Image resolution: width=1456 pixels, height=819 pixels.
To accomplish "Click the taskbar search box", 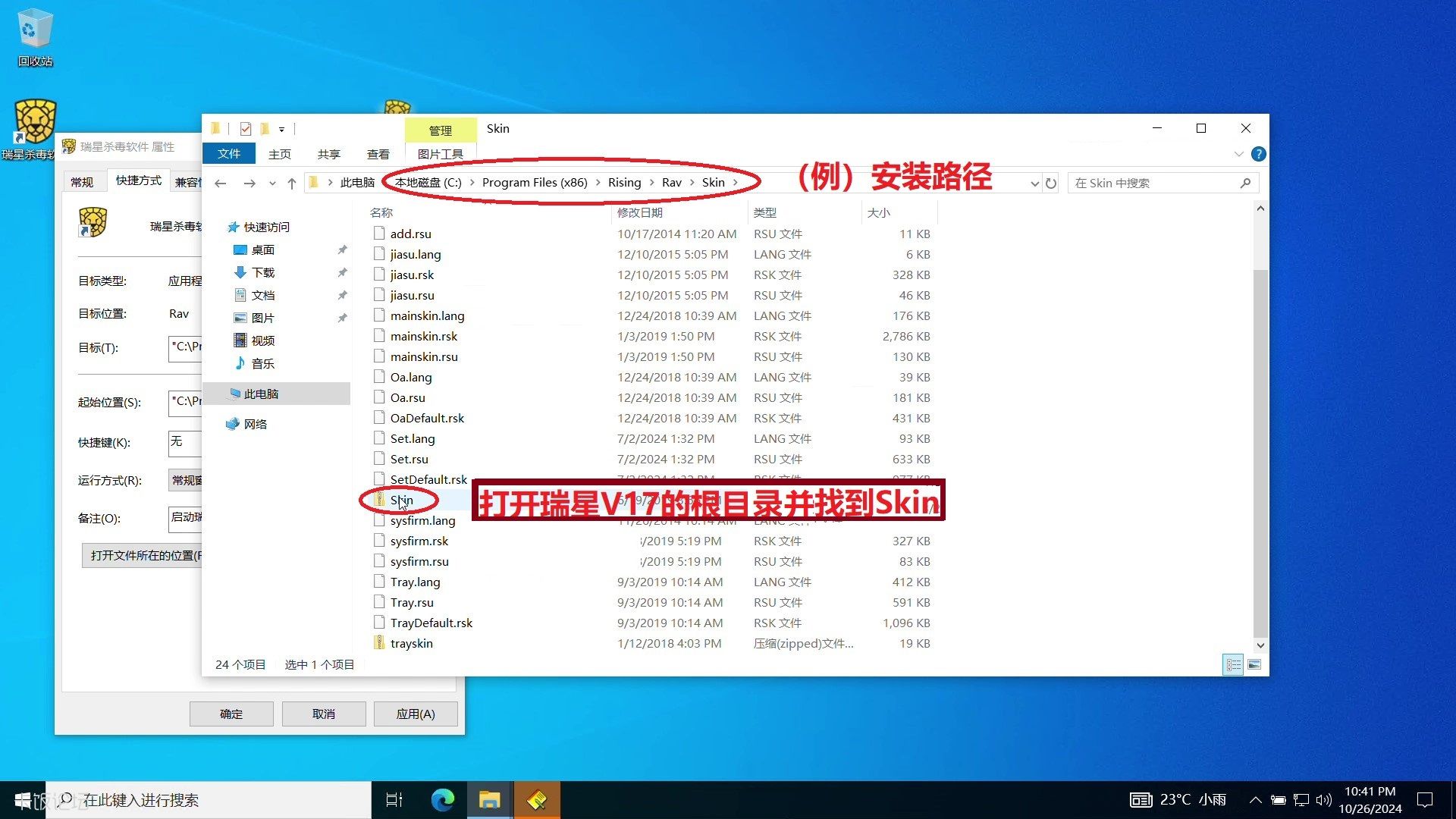I will 209,800.
